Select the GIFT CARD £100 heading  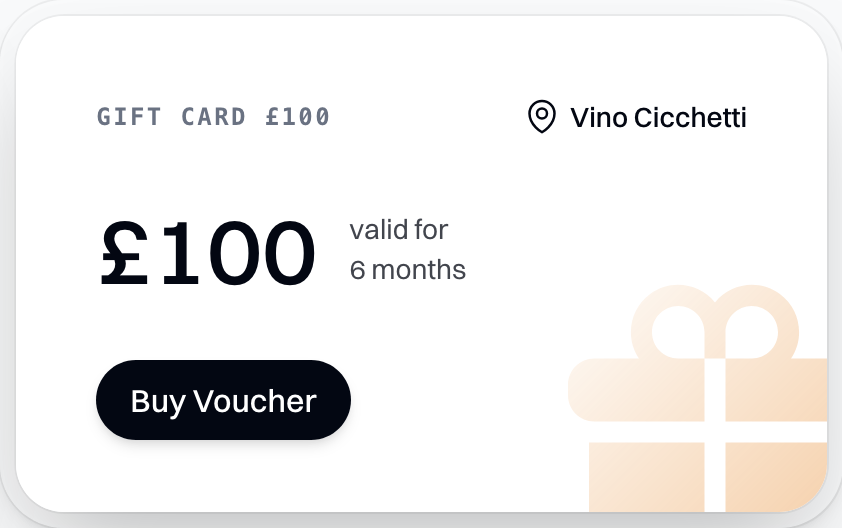click(x=213, y=117)
